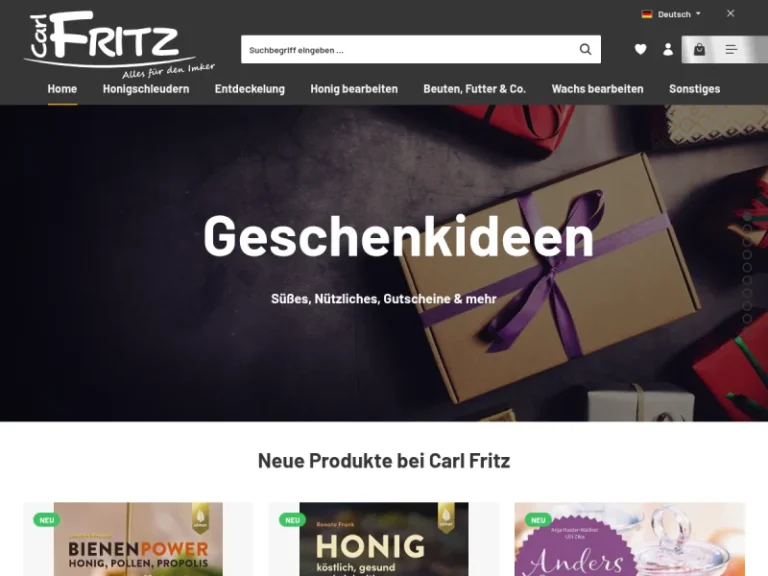Open the Bienenpower book product thumbnail
This screenshot has width=768, height=576.
(138, 539)
